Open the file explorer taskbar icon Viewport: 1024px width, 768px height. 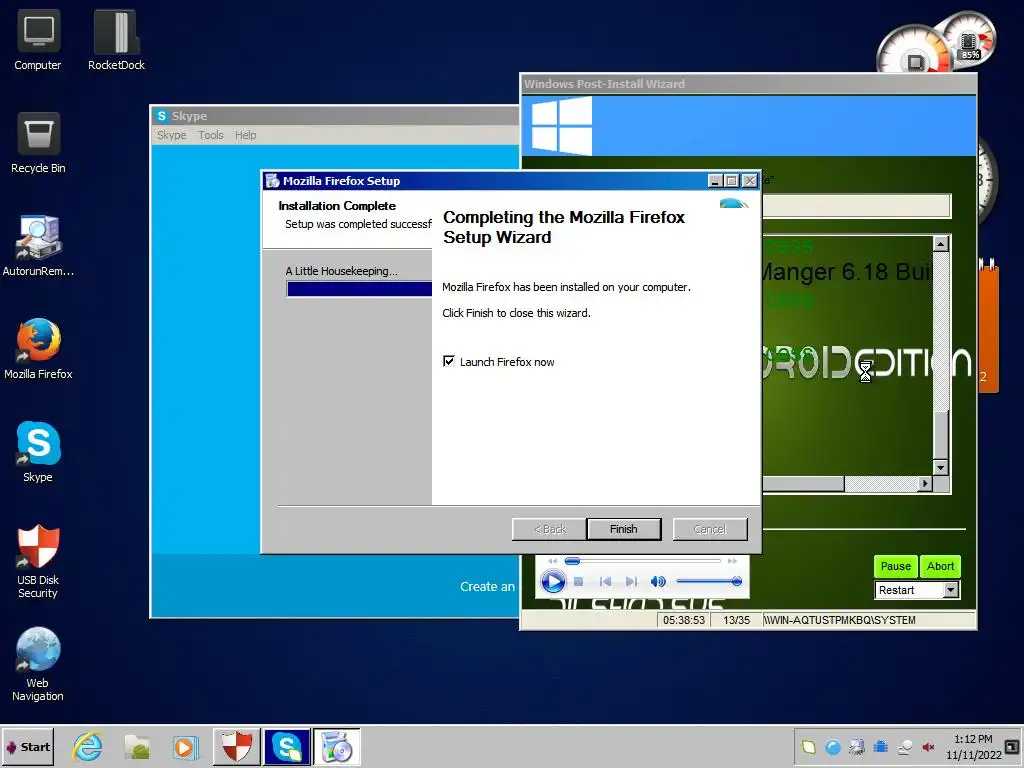(137, 747)
